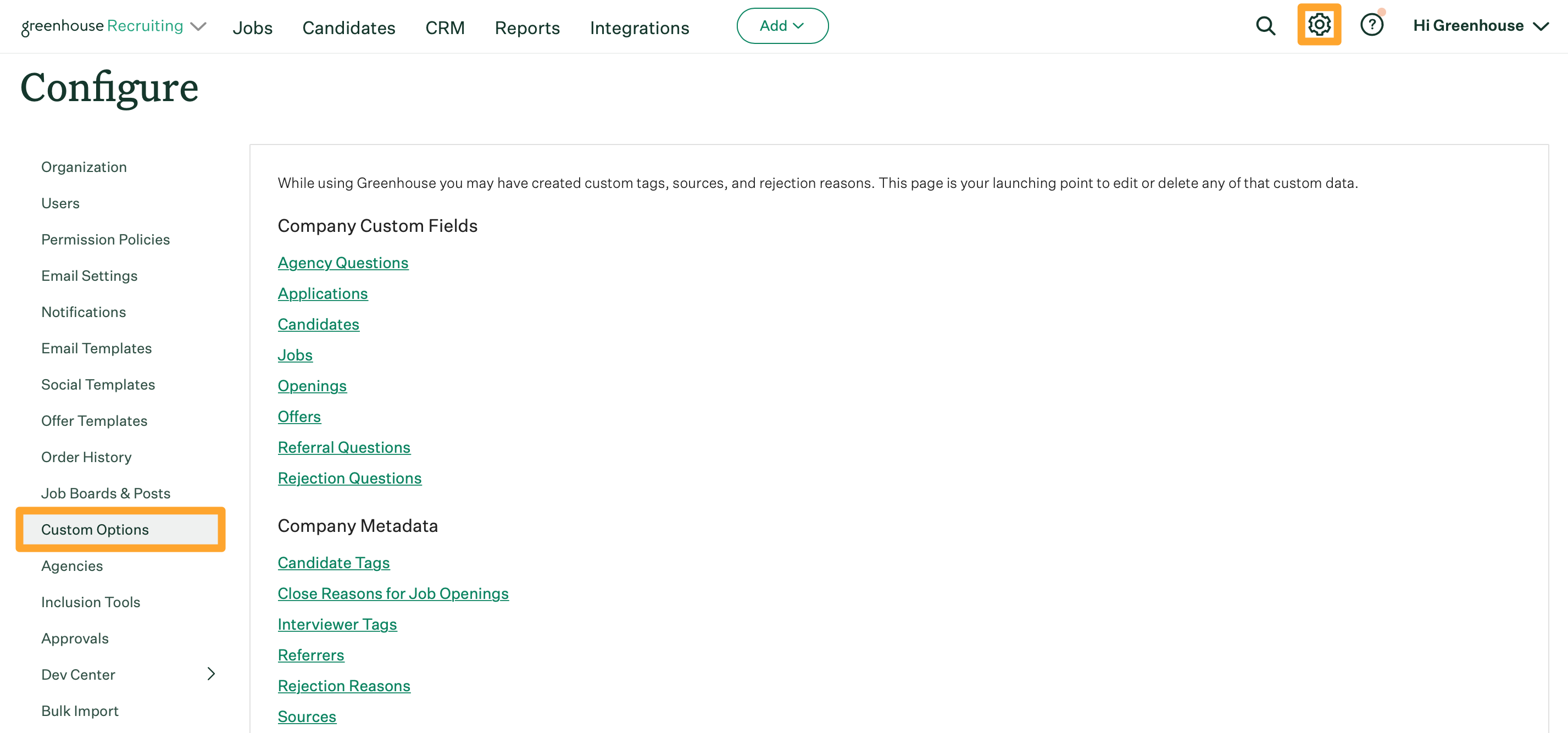The image size is (1568, 733).
Task: View the Candidate Tags page
Action: [333, 563]
